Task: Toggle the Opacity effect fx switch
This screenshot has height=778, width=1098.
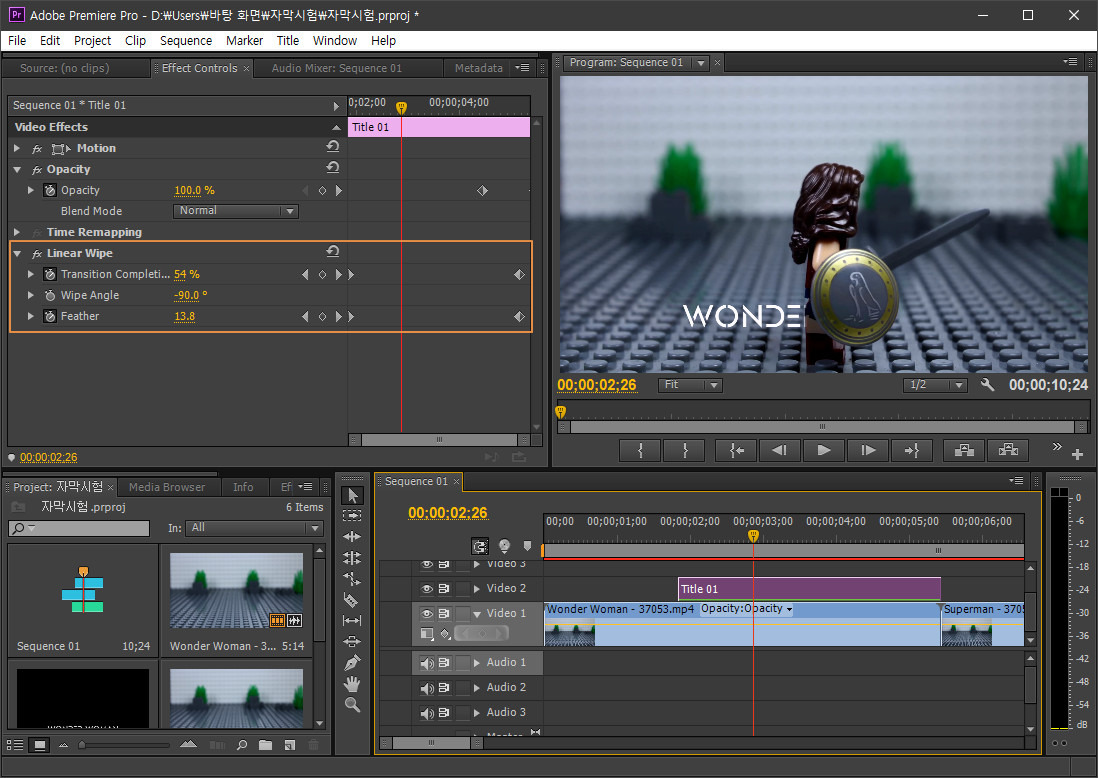Action: [37, 169]
